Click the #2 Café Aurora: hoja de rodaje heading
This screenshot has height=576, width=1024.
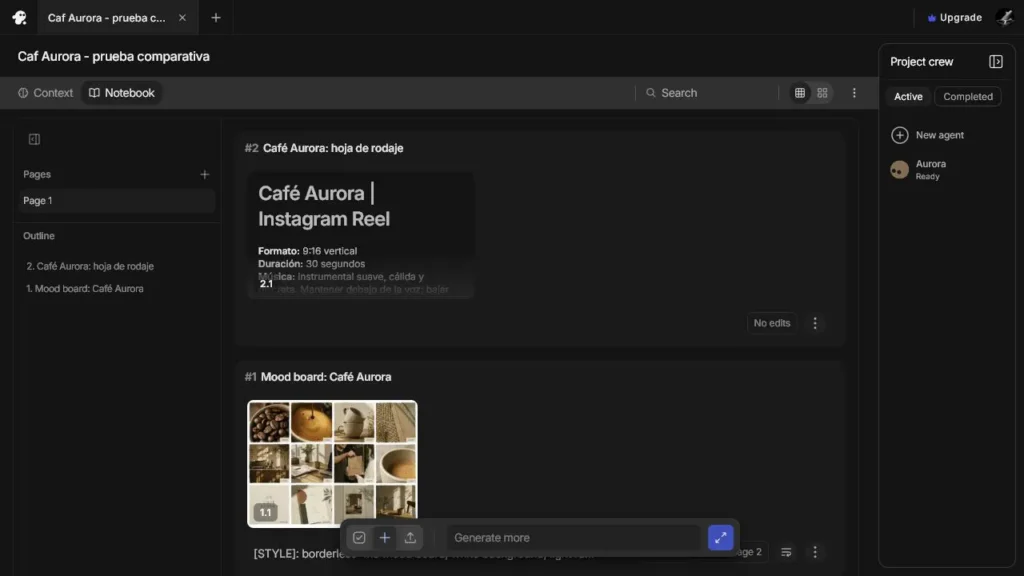click(x=324, y=148)
